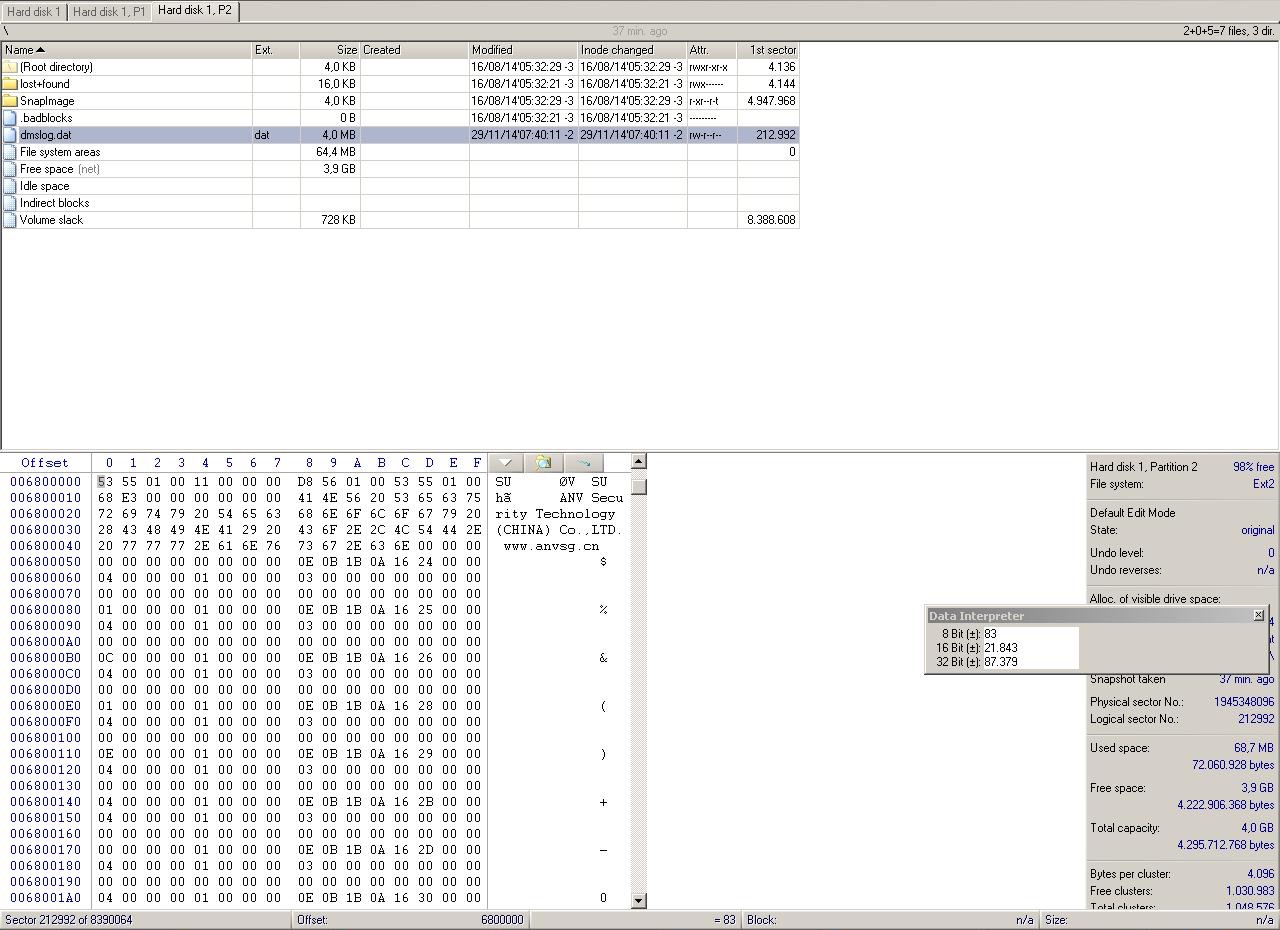Click the hex view scrollbar up arrow
This screenshot has width=1280, height=930.
tap(639, 461)
